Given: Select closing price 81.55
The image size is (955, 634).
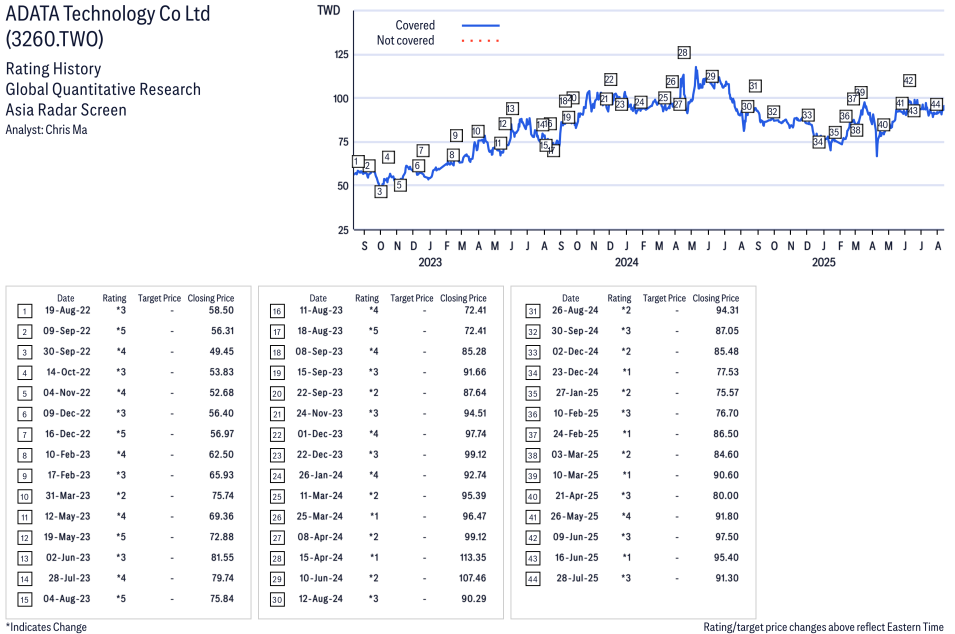Looking at the screenshot, I should [x=222, y=557].
